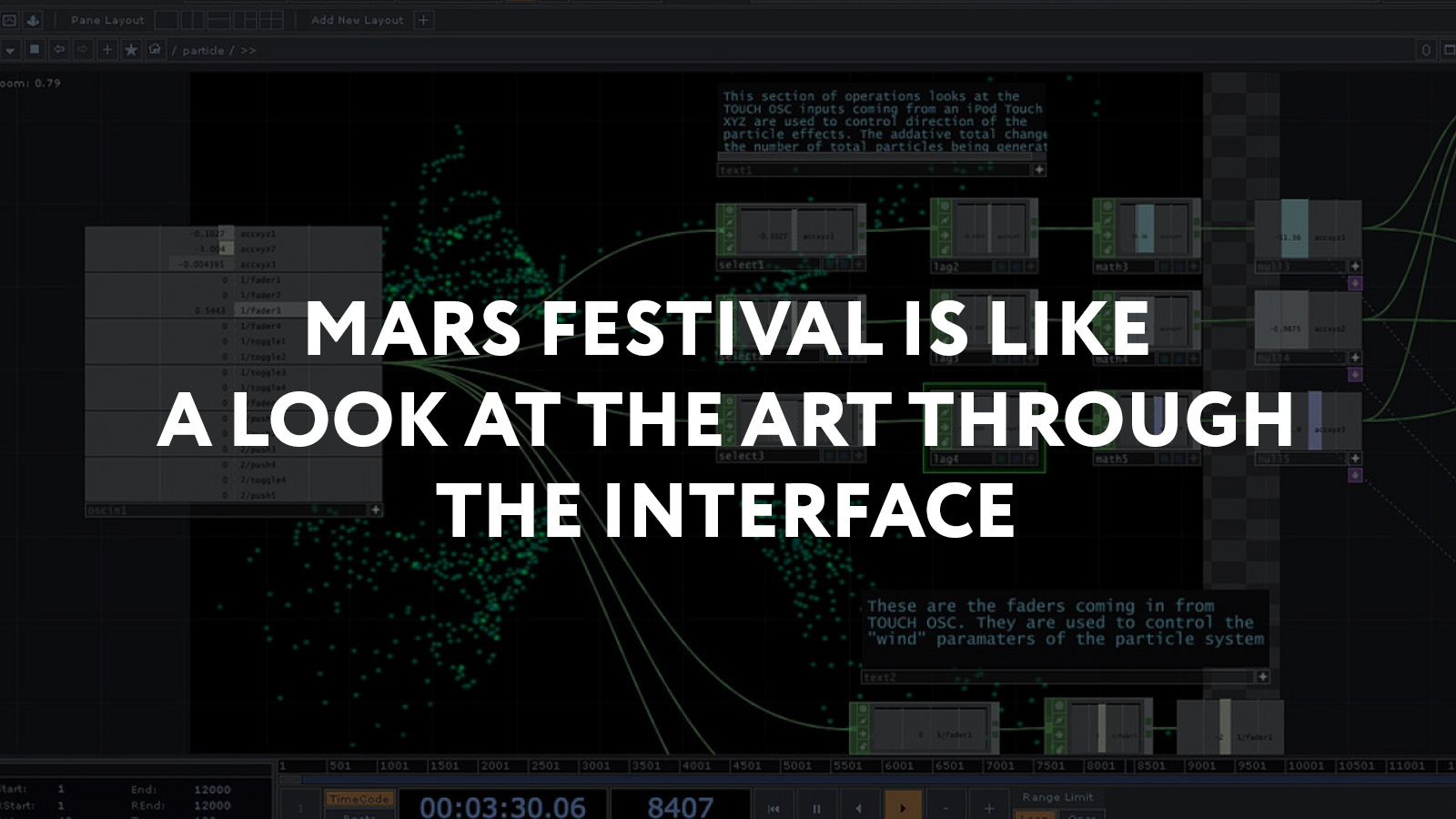
Task: Click the 5001 mark on timeline ruler
Action: click(x=797, y=765)
